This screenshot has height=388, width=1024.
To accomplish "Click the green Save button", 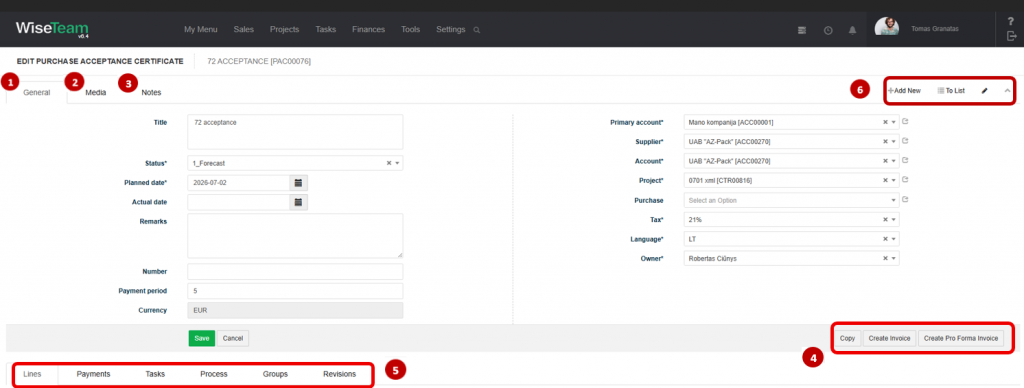I will (x=202, y=338).
